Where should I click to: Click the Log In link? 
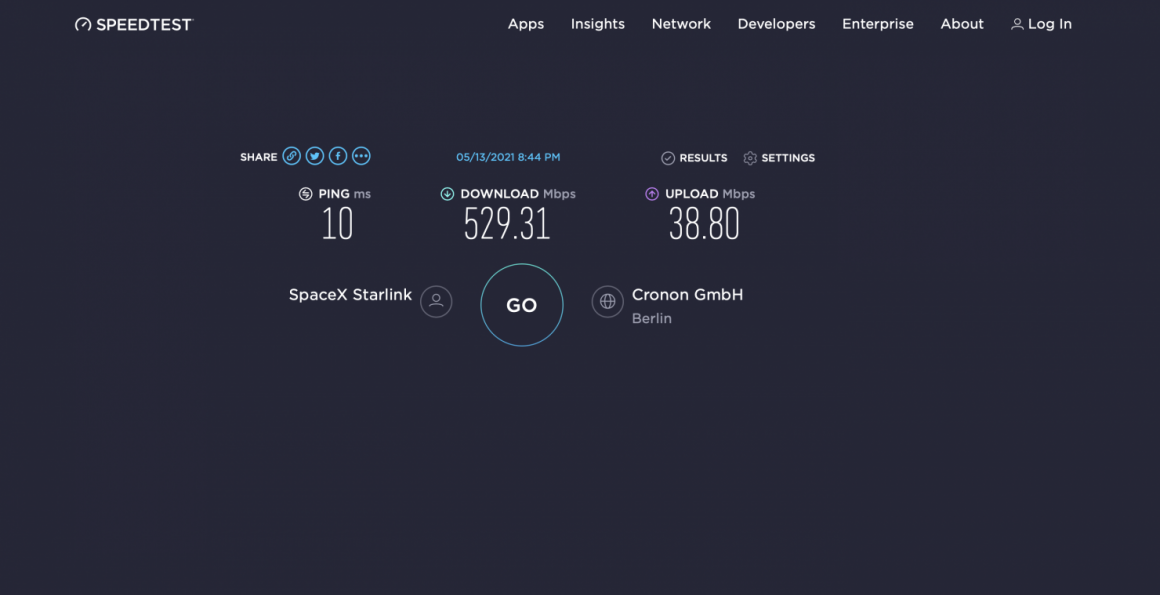tap(1042, 24)
